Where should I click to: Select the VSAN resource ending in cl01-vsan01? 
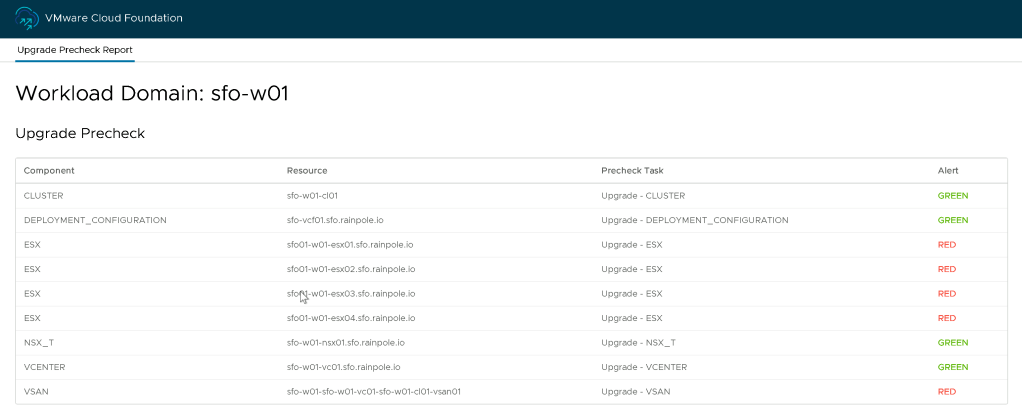point(380,392)
